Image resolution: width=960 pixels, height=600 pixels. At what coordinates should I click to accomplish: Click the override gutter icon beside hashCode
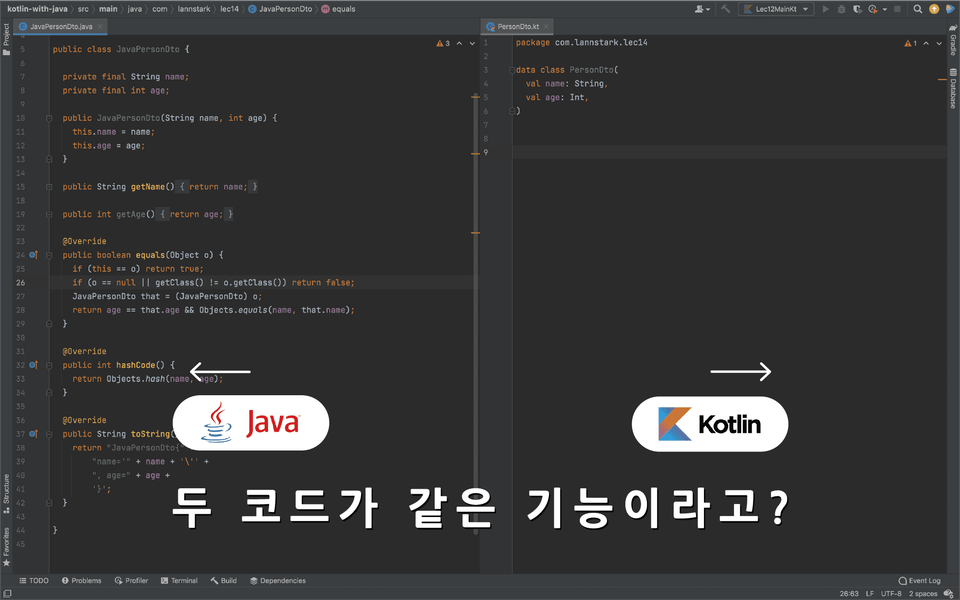(34, 365)
